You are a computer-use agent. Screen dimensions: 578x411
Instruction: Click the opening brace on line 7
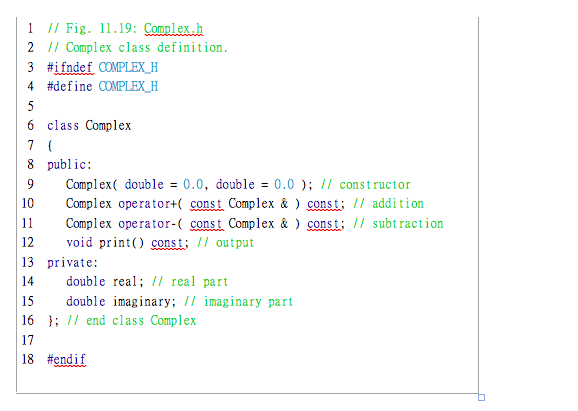click(50, 146)
